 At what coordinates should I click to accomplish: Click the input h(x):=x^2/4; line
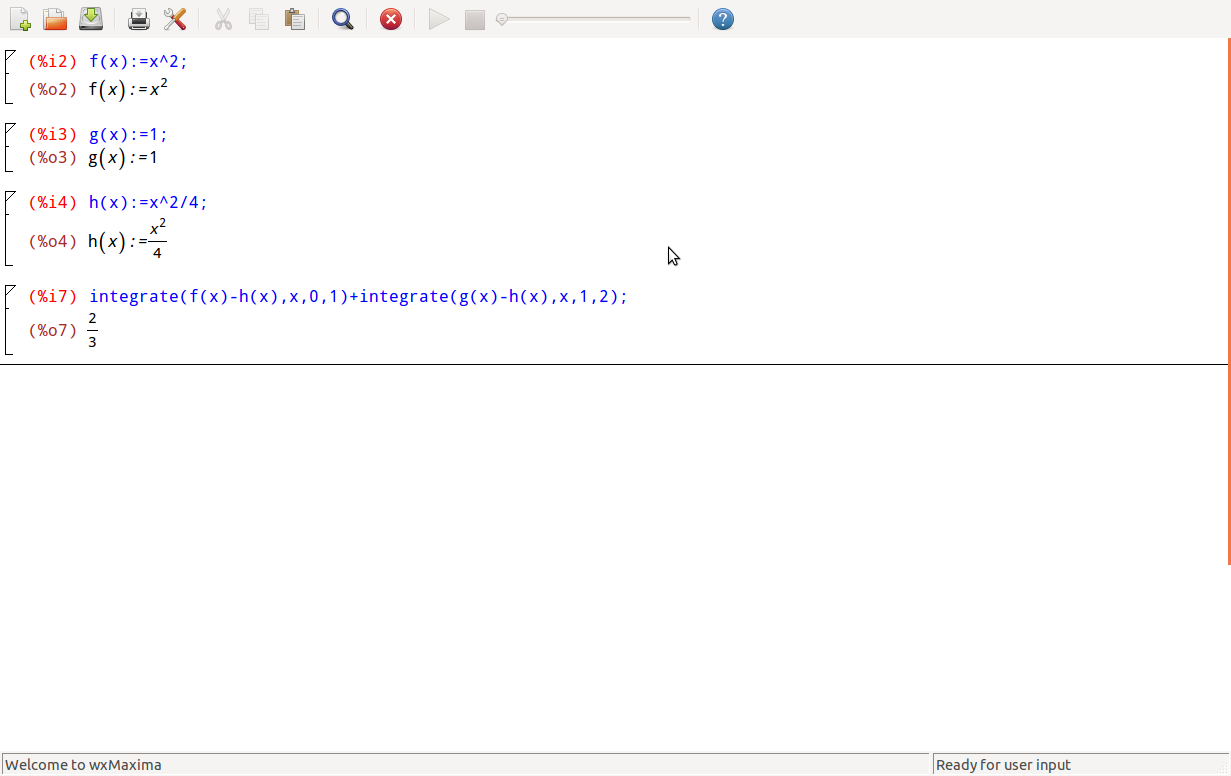[148, 202]
